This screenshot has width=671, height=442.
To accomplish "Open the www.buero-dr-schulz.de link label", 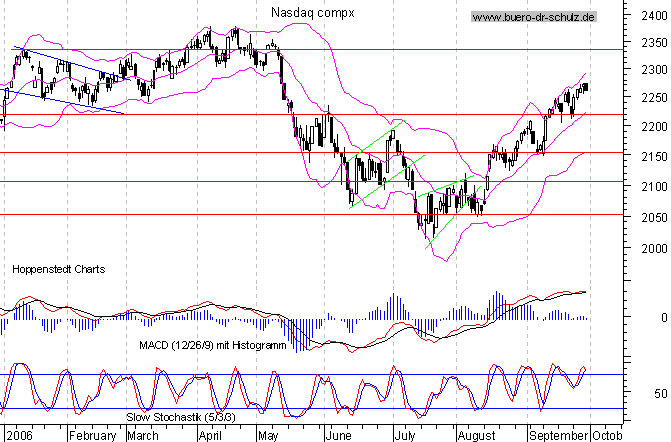I will [x=534, y=17].
